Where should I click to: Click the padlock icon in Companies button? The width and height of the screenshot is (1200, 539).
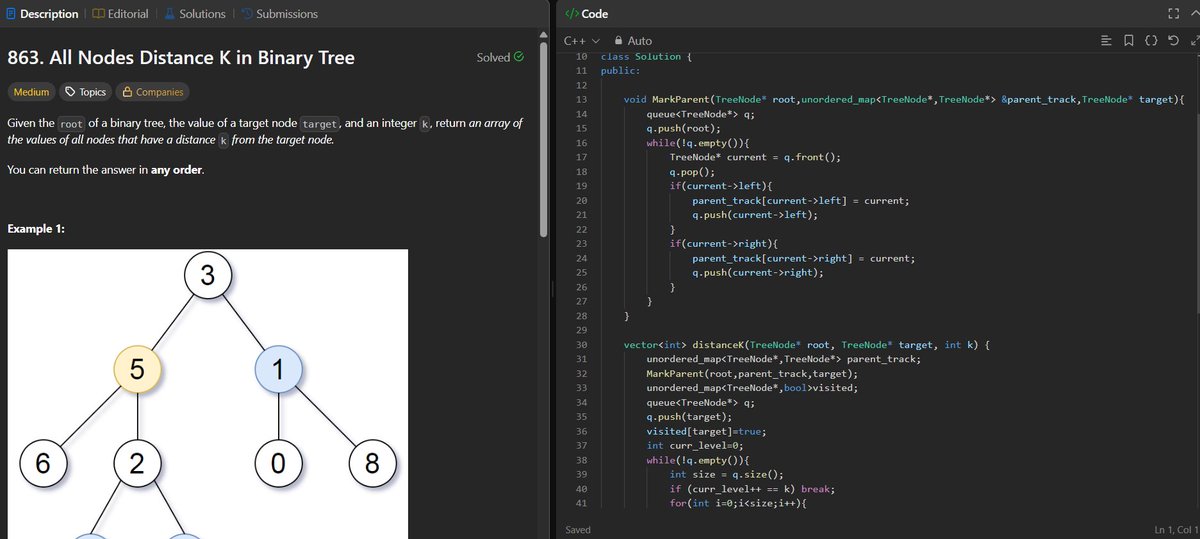pos(127,92)
